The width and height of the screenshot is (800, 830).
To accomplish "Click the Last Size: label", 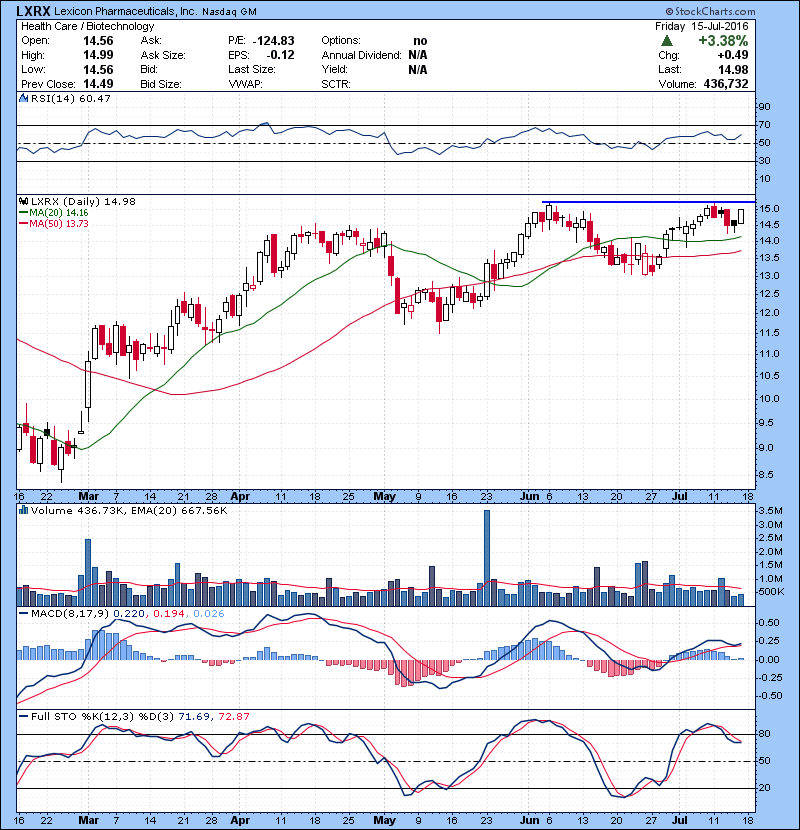I will coord(251,69).
